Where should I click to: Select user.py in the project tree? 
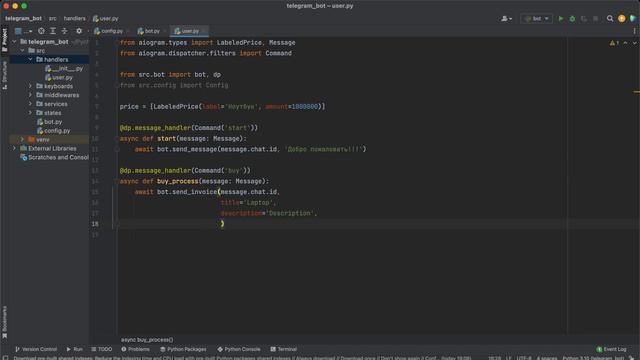(59, 78)
